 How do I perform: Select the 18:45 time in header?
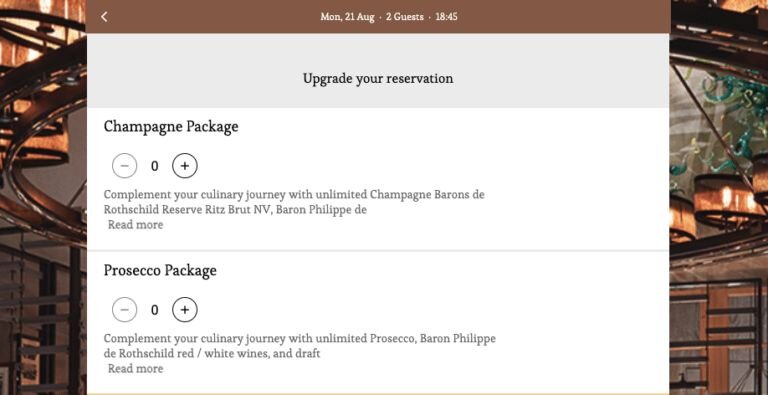(x=446, y=17)
